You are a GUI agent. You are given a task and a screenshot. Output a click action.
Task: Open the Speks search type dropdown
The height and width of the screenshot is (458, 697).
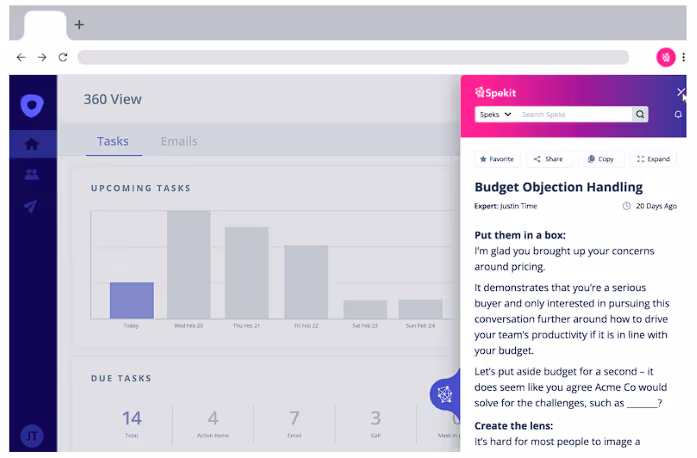coord(495,115)
